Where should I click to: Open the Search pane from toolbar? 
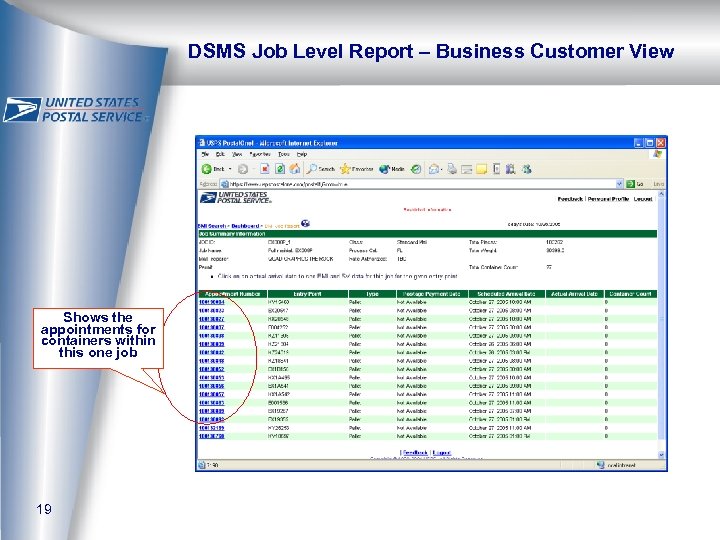pos(321,169)
